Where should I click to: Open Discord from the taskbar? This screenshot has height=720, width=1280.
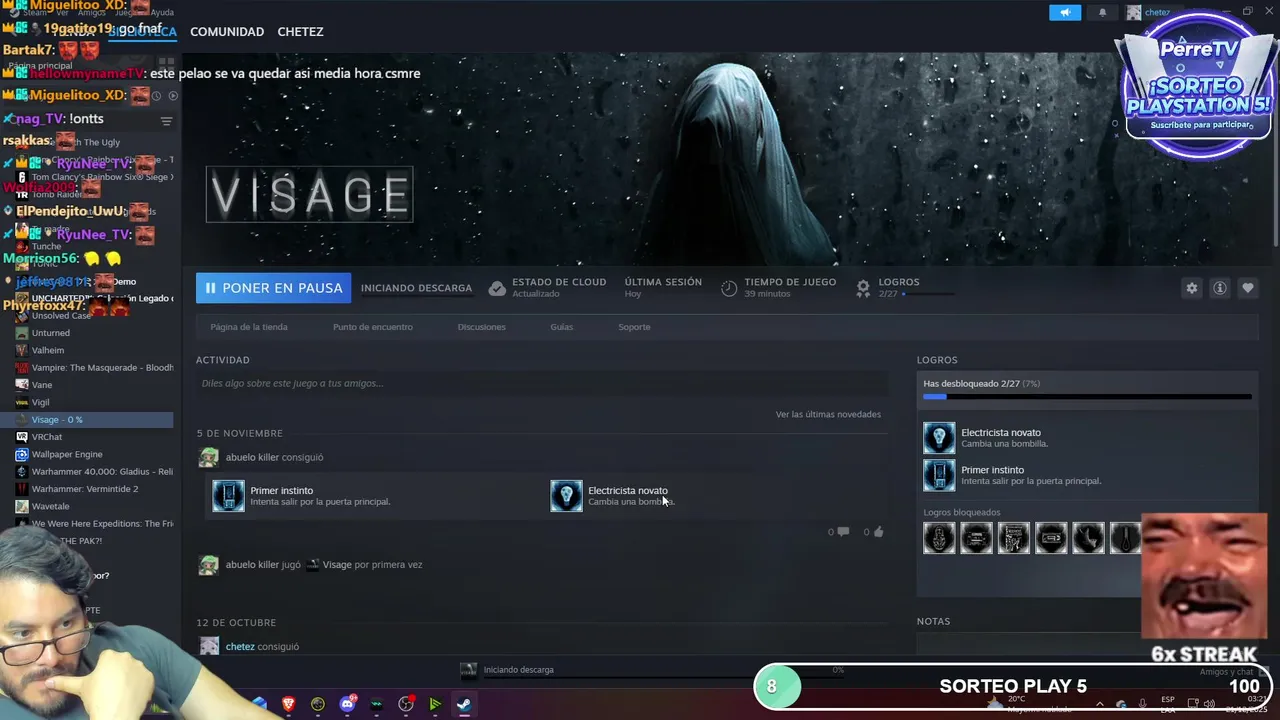coord(347,704)
